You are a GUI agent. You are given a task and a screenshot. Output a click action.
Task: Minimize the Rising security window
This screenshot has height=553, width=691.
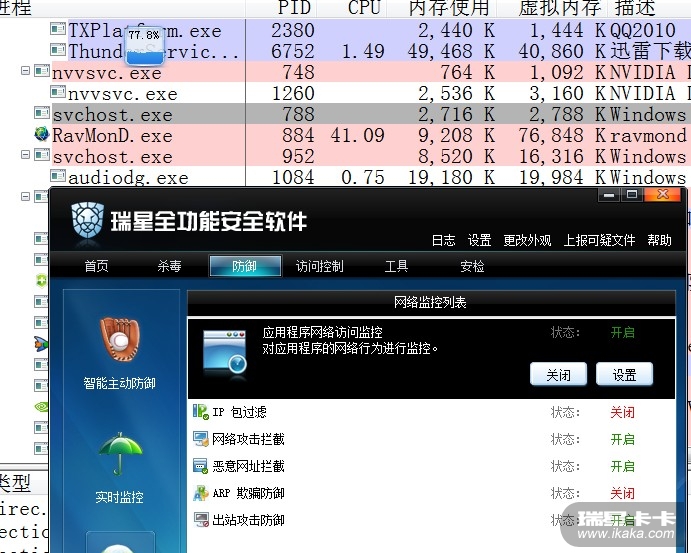click(609, 195)
